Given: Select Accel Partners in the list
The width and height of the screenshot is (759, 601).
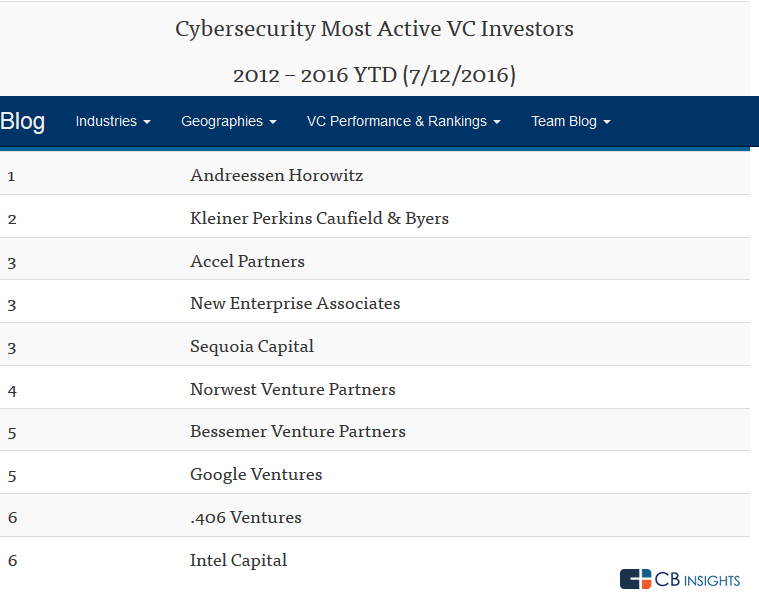Looking at the screenshot, I should click(x=247, y=261).
